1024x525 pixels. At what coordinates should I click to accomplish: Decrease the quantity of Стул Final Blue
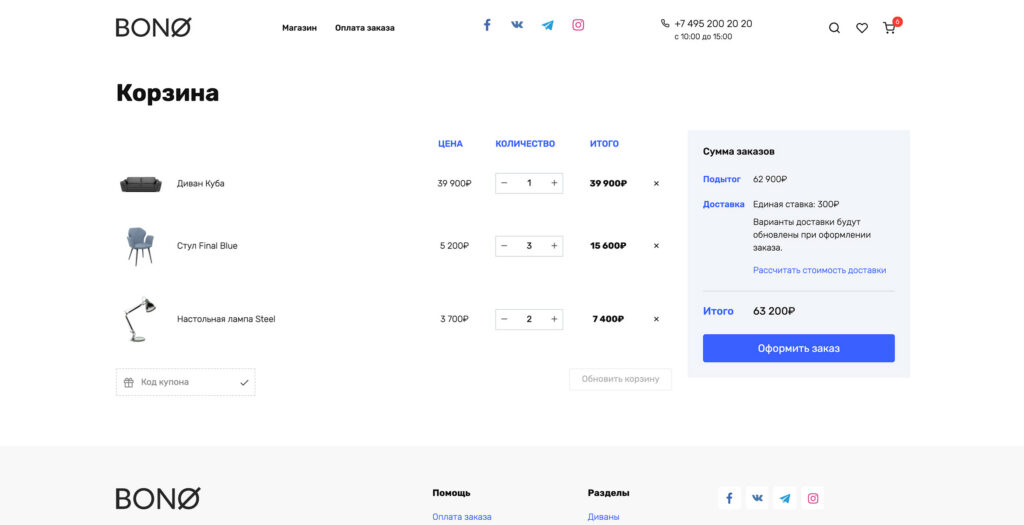504,246
